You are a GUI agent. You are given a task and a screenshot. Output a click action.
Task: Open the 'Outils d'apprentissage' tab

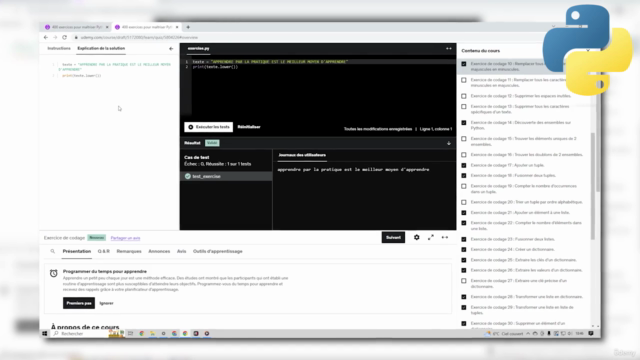[x=218, y=251]
